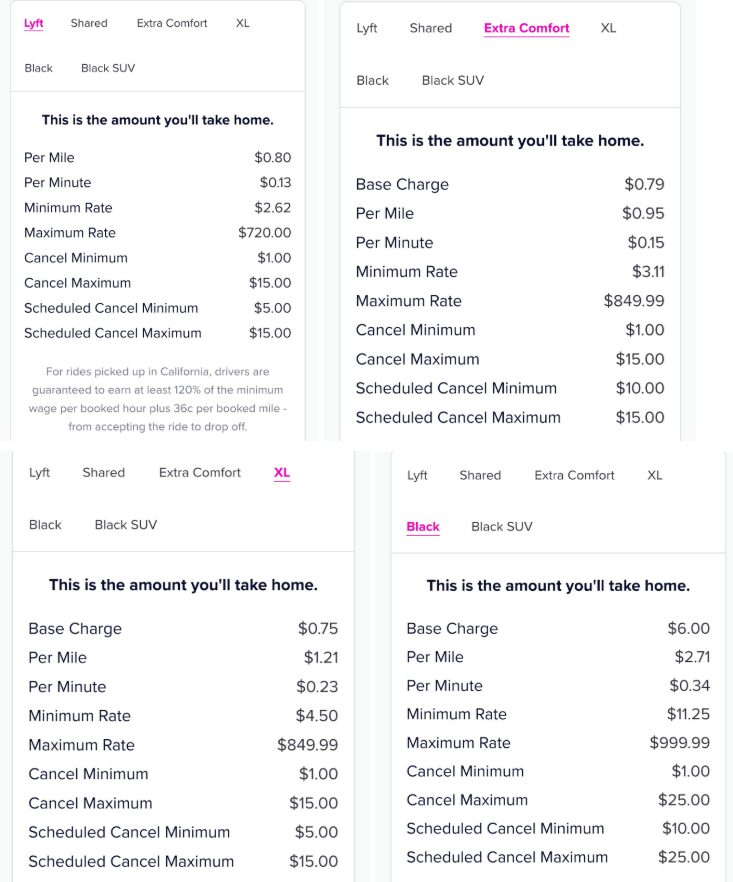Select the underlined pink XL tab

(x=282, y=472)
